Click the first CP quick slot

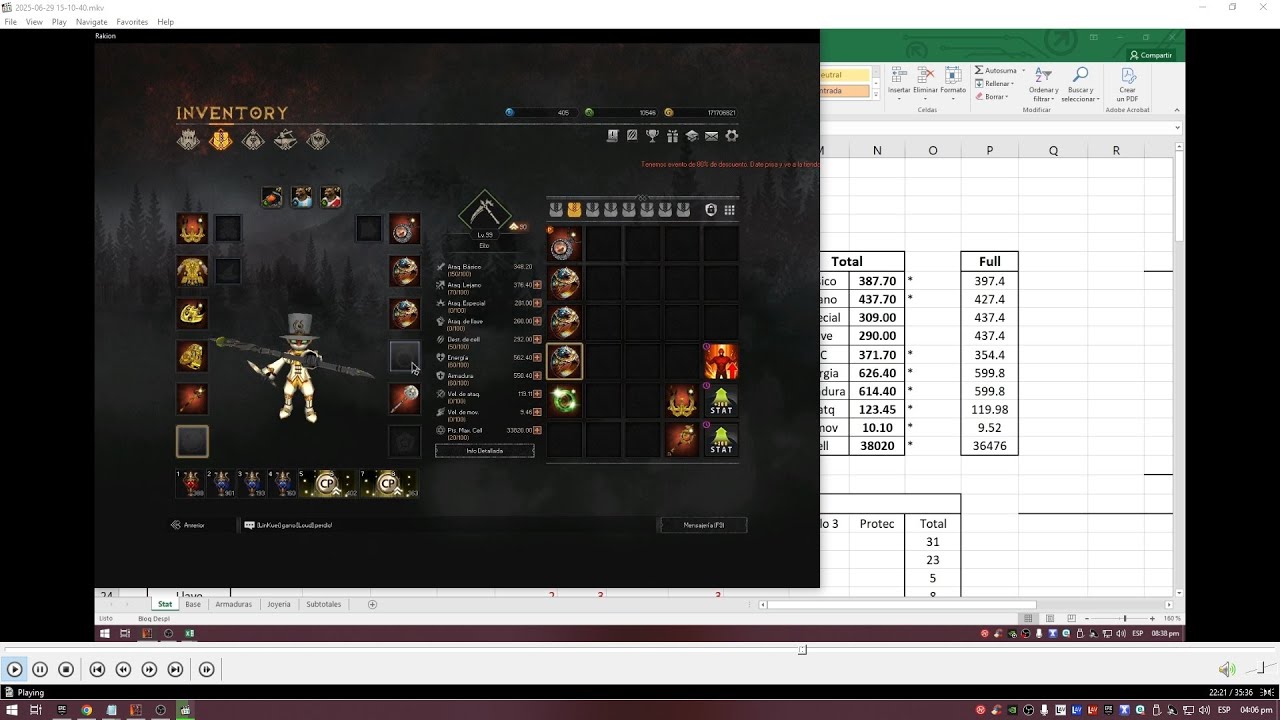327,484
